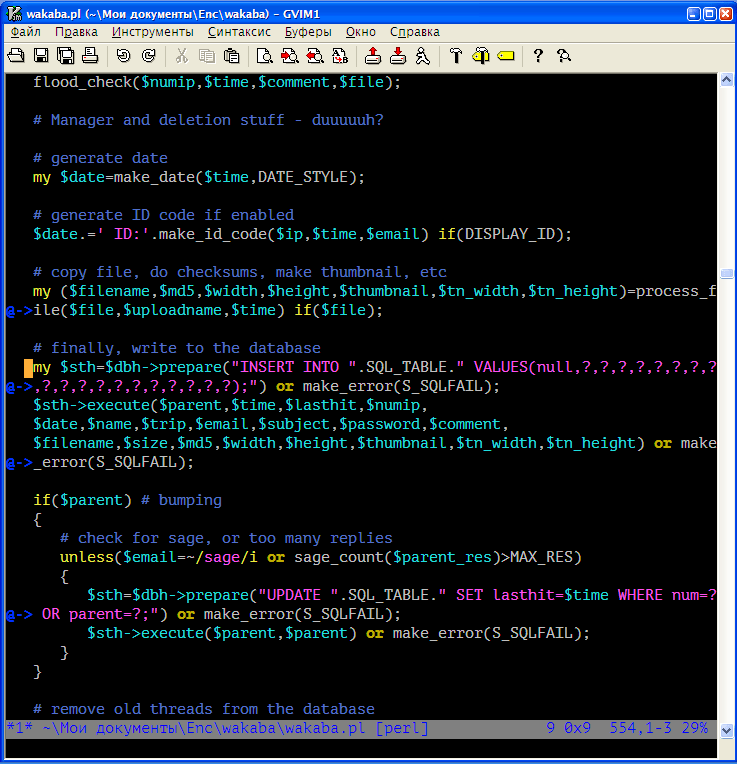Cut selection with scissors icon
The height and width of the screenshot is (764, 737).
point(182,56)
